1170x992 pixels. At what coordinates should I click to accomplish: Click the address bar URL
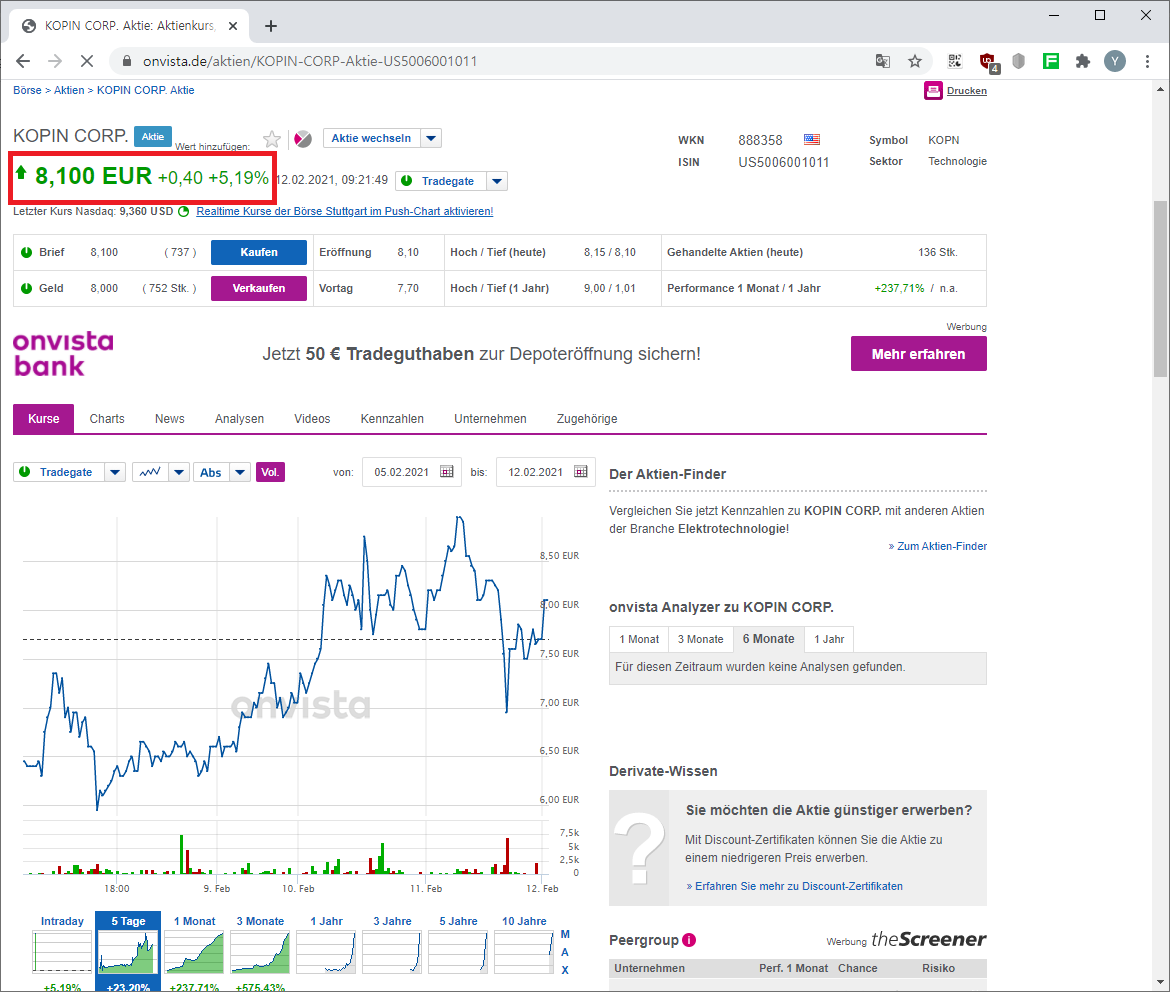310,61
